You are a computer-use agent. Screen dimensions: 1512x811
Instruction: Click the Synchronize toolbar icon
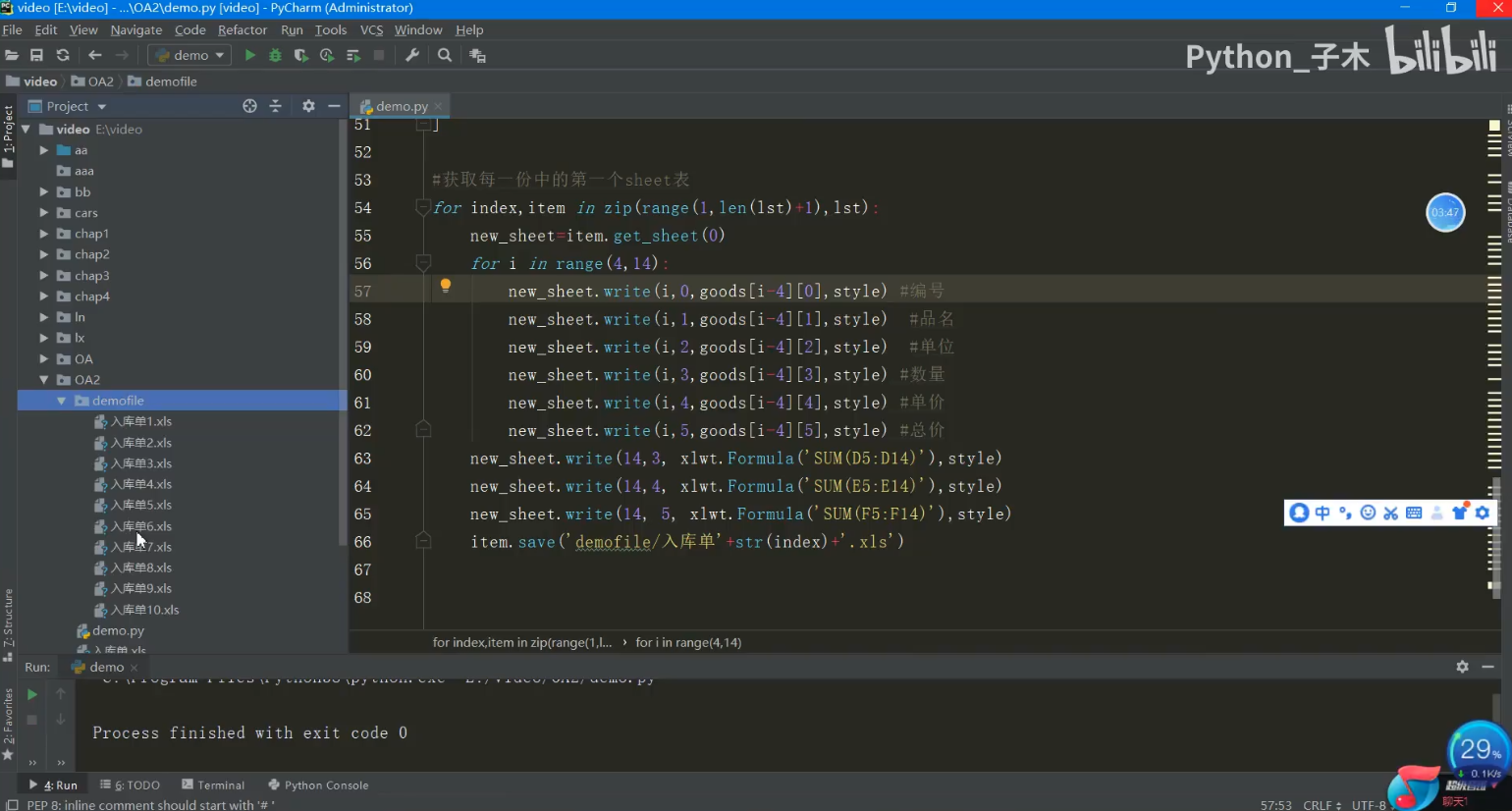point(63,55)
